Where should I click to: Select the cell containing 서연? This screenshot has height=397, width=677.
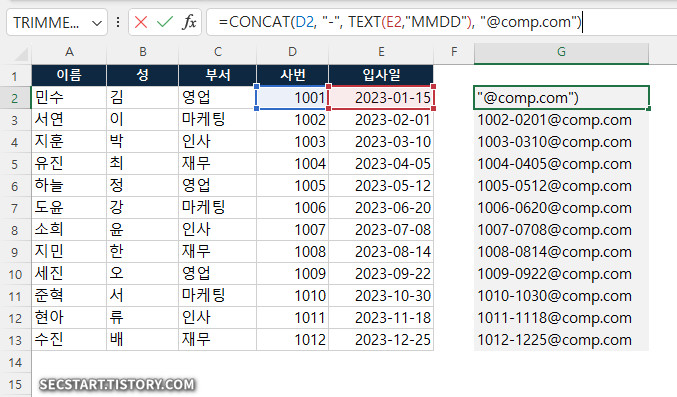tap(69, 120)
